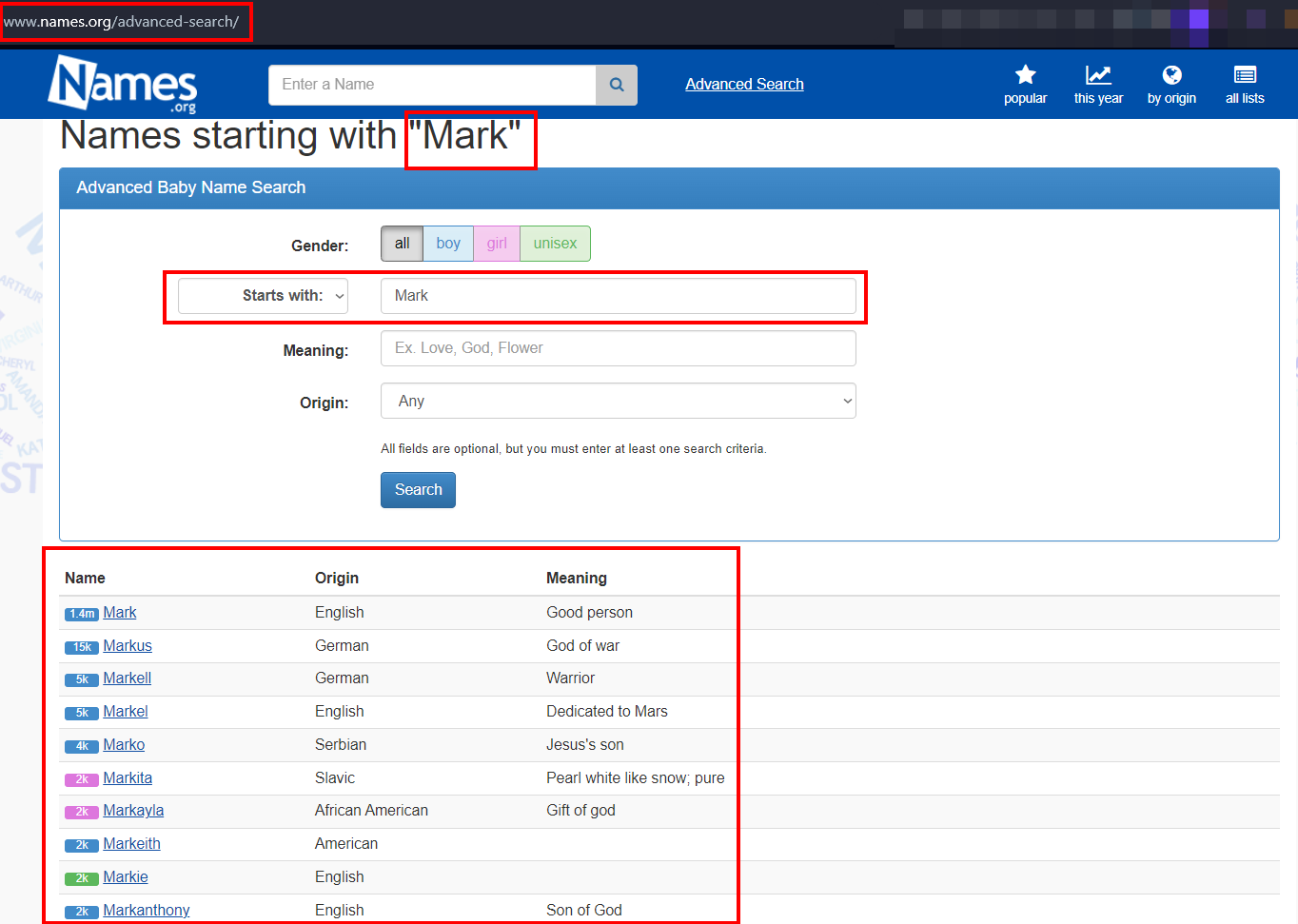Screen dimensions: 1298x924
Task: Open the Advanced Search link
Action: 744,85
